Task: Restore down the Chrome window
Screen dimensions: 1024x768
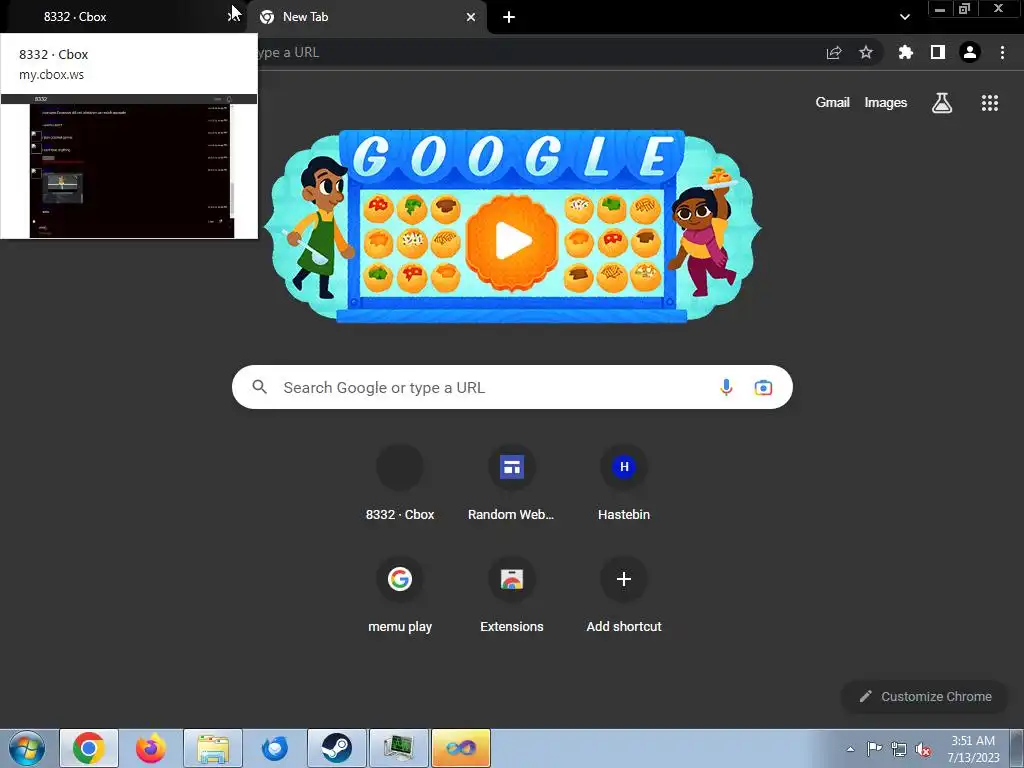Action: 965,9
